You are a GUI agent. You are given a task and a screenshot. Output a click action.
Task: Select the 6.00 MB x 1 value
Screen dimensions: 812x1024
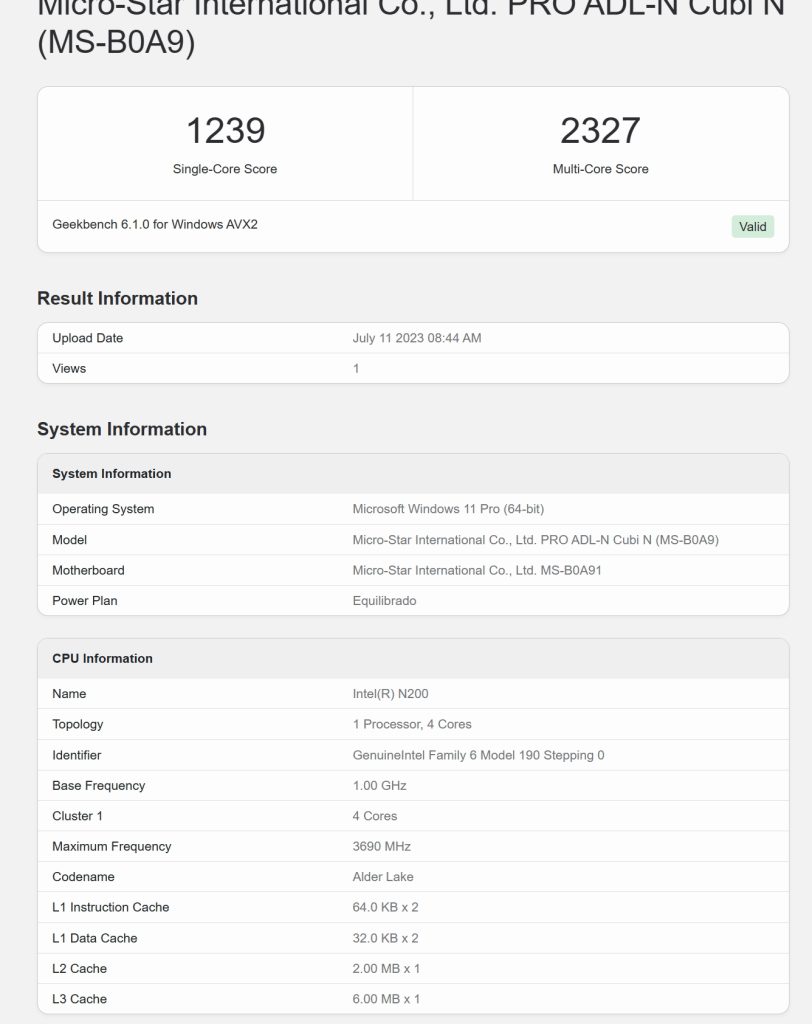tap(386, 999)
